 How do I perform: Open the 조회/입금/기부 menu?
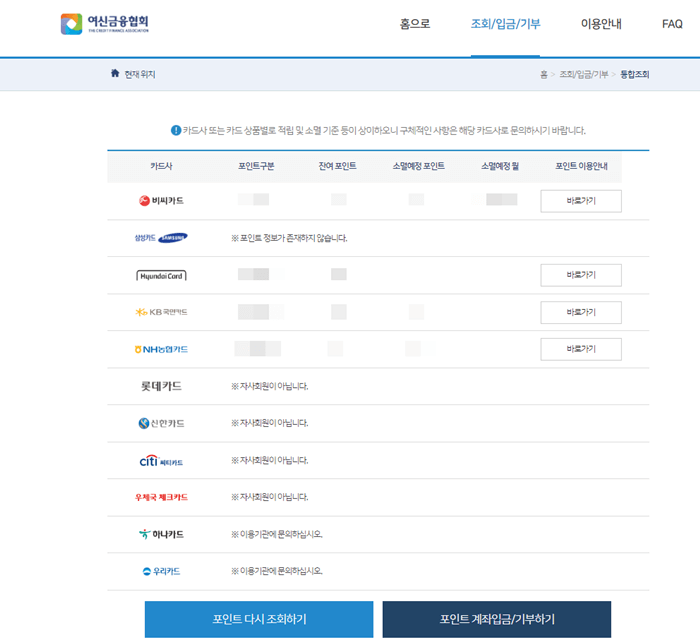coord(505,24)
